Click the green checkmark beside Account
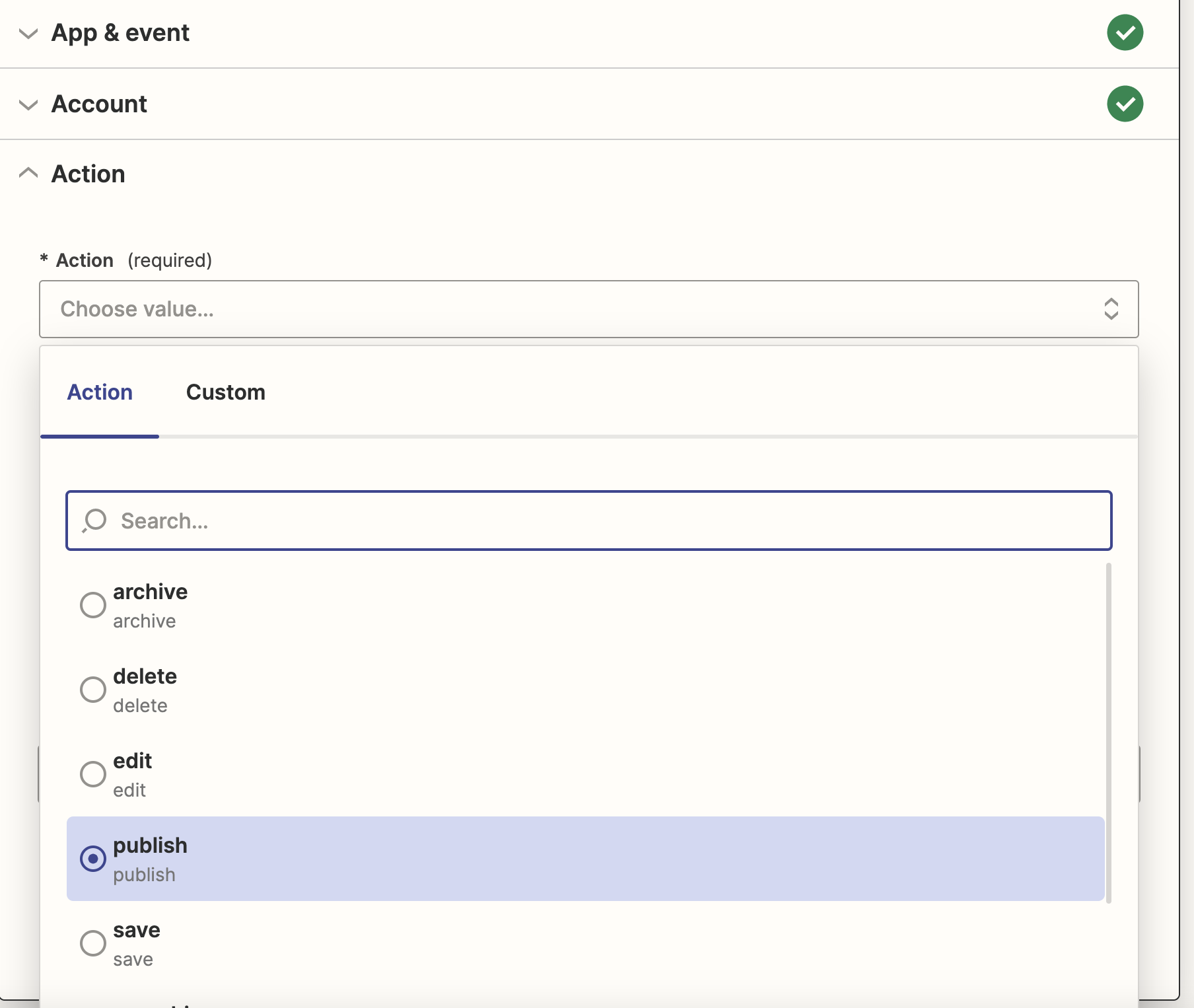 1125,104
